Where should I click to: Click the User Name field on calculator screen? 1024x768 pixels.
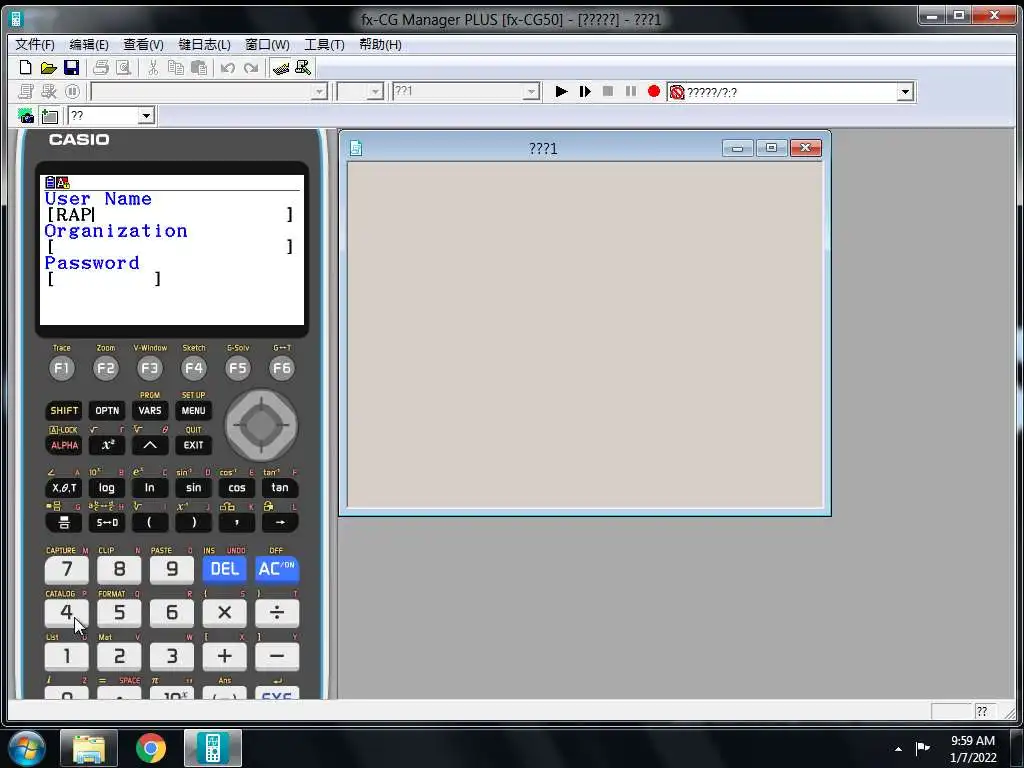click(x=170, y=215)
